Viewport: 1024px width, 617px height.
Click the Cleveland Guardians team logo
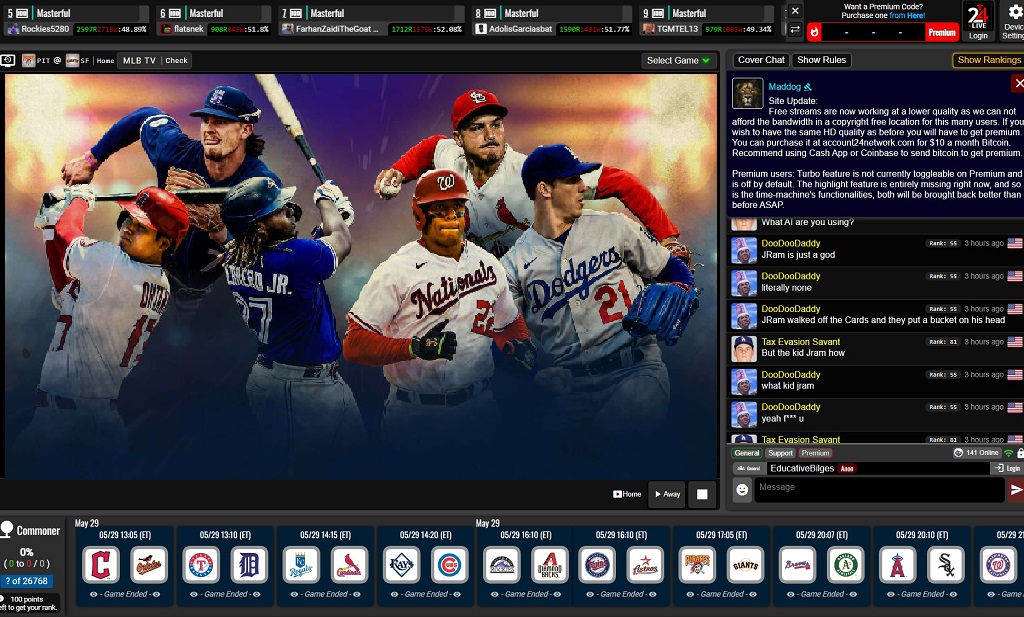tap(101, 565)
